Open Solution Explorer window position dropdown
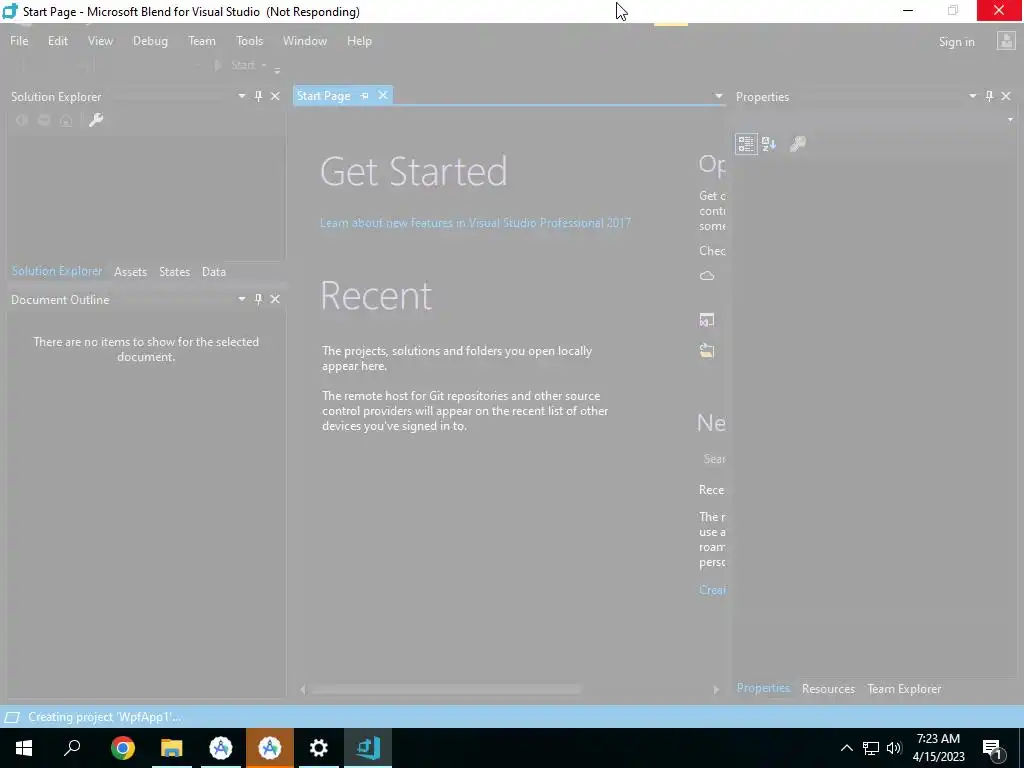The height and width of the screenshot is (768, 1024). [242, 96]
